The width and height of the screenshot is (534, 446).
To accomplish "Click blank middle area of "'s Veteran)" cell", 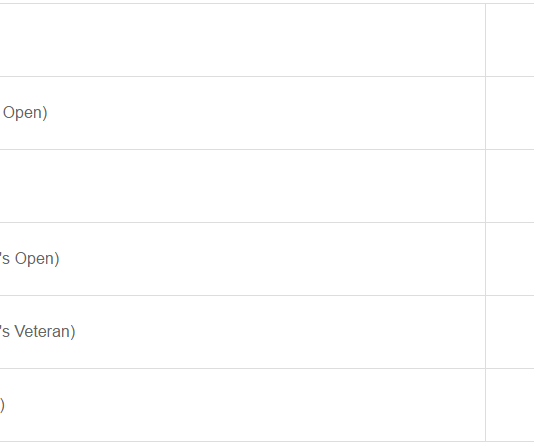I will pyautogui.click(x=279, y=332).
